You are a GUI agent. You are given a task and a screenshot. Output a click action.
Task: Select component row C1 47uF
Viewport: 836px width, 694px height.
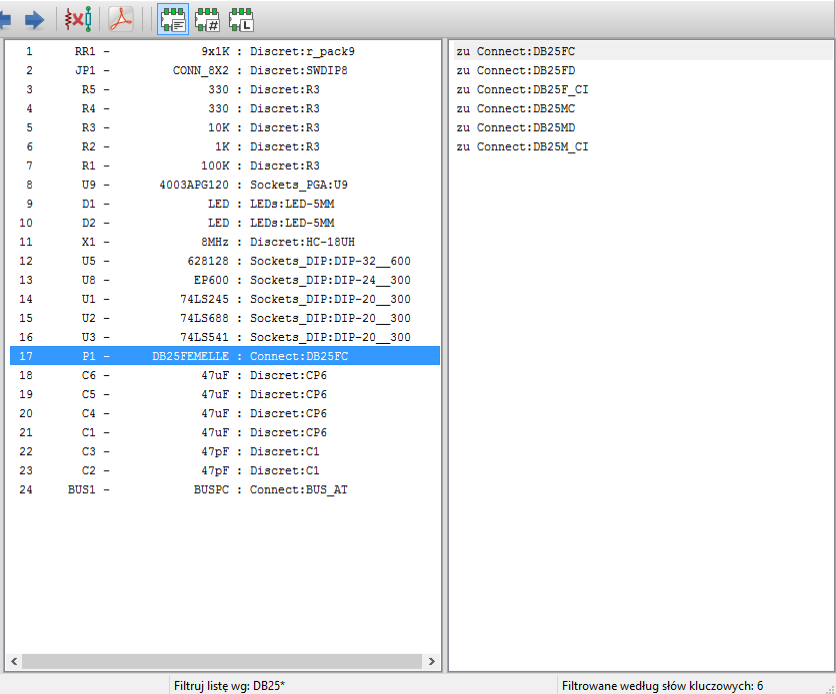(x=224, y=432)
